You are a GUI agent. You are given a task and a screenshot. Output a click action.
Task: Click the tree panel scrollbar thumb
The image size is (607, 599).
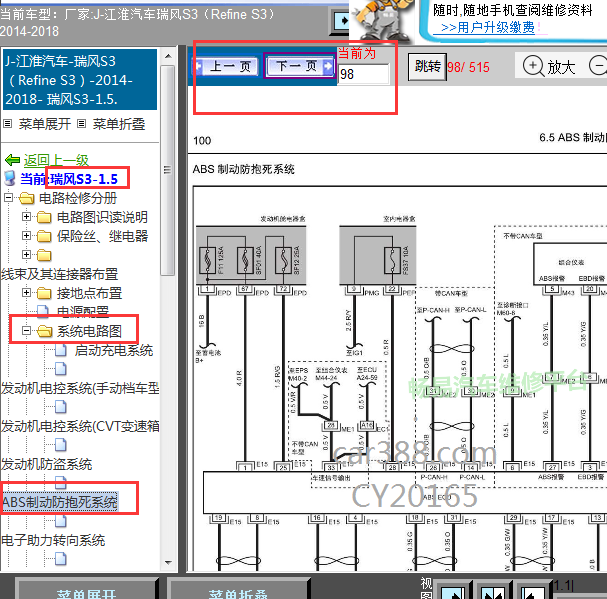pyautogui.click(x=168, y=170)
